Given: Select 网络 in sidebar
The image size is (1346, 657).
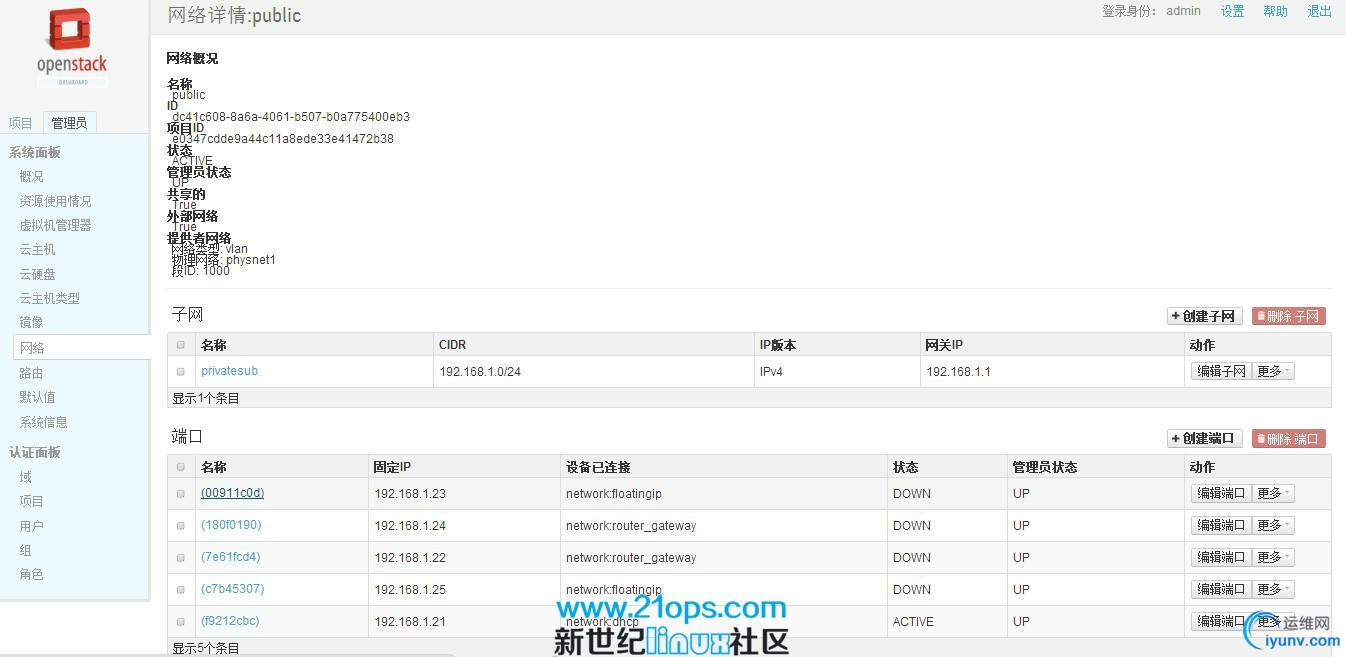Looking at the screenshot, I should (82, 348).
